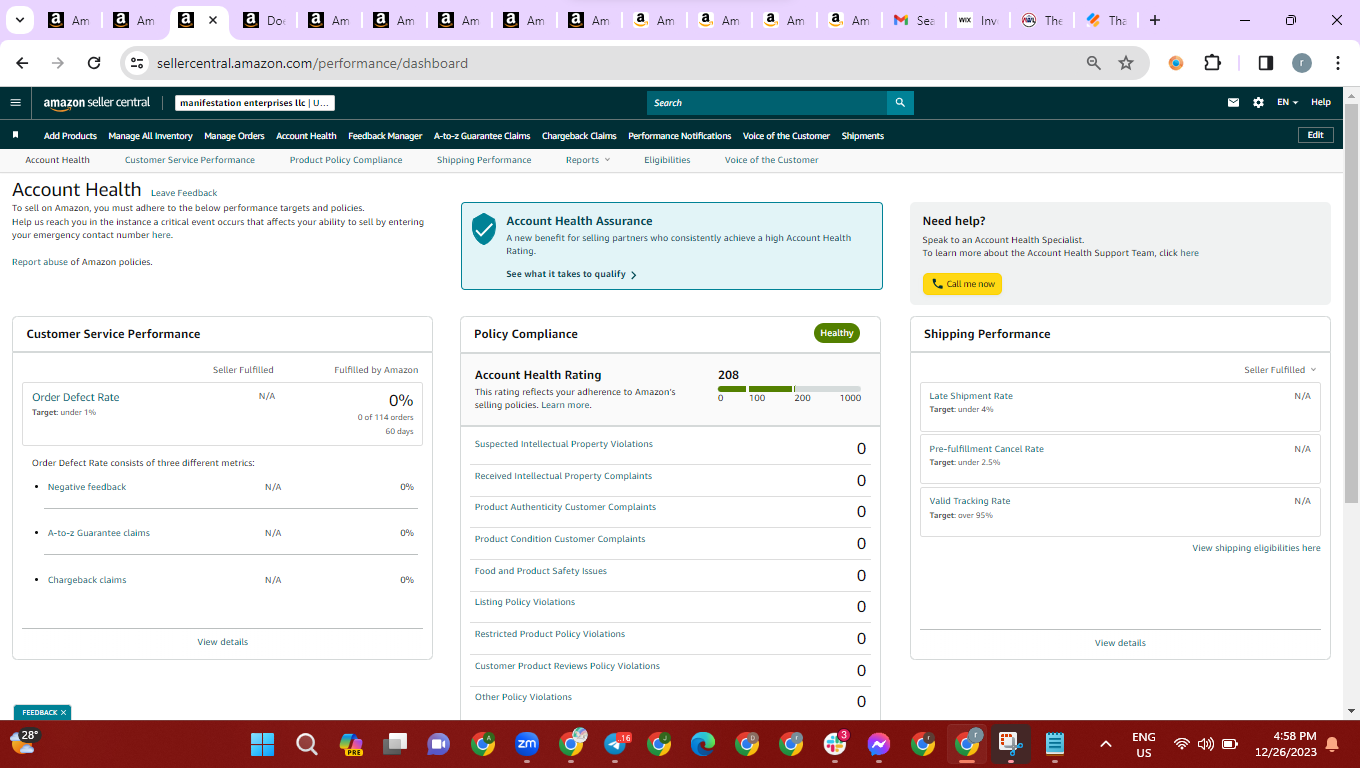Open the notifications bell in system tray
Image resolution: width=1360 pixels, height=768 pixels.
(1331, 744)
